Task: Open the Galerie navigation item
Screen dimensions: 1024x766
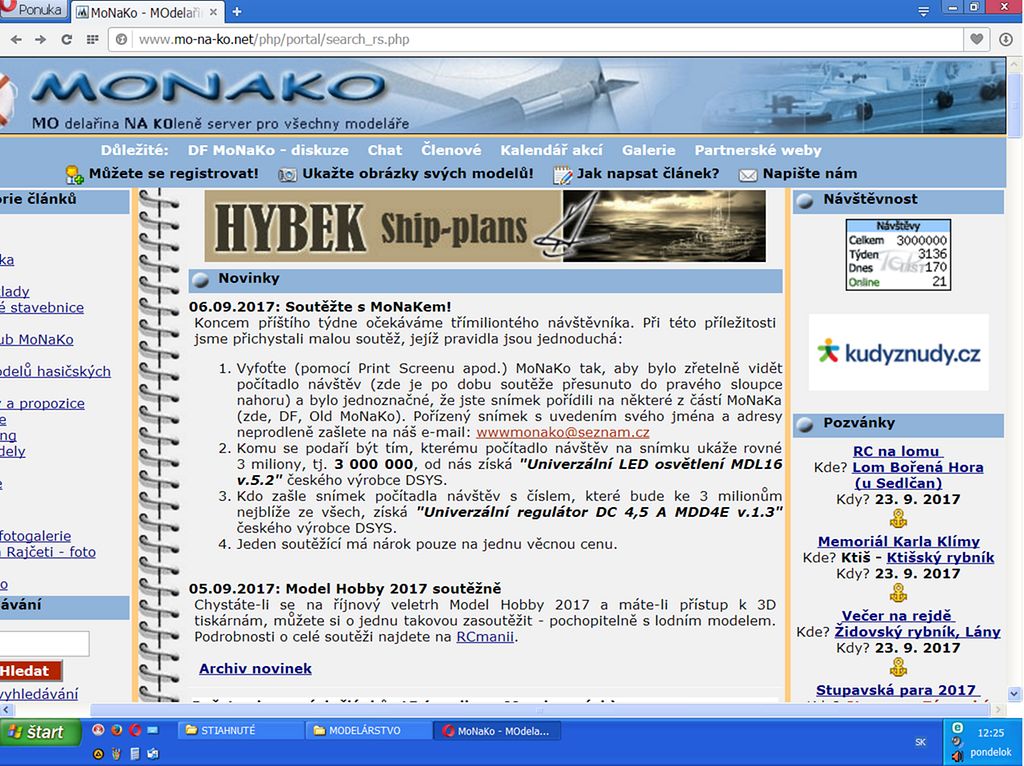Action: [648, 150]
